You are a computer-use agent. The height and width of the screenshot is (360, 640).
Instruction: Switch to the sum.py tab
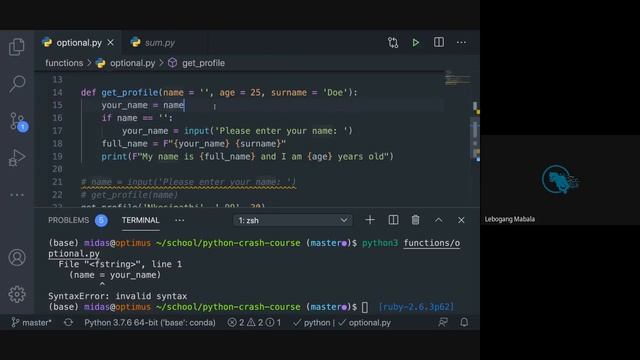coord(153,42)
